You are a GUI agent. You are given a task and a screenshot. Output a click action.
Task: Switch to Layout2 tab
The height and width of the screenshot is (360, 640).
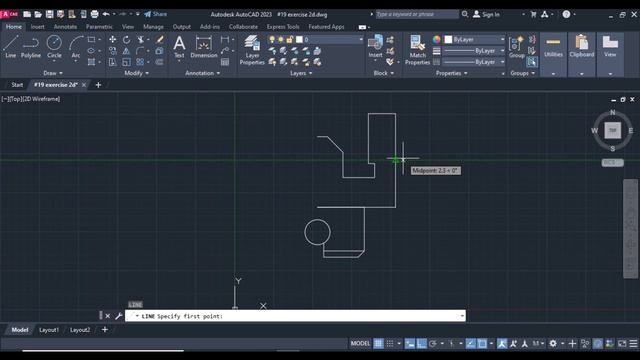80,330
